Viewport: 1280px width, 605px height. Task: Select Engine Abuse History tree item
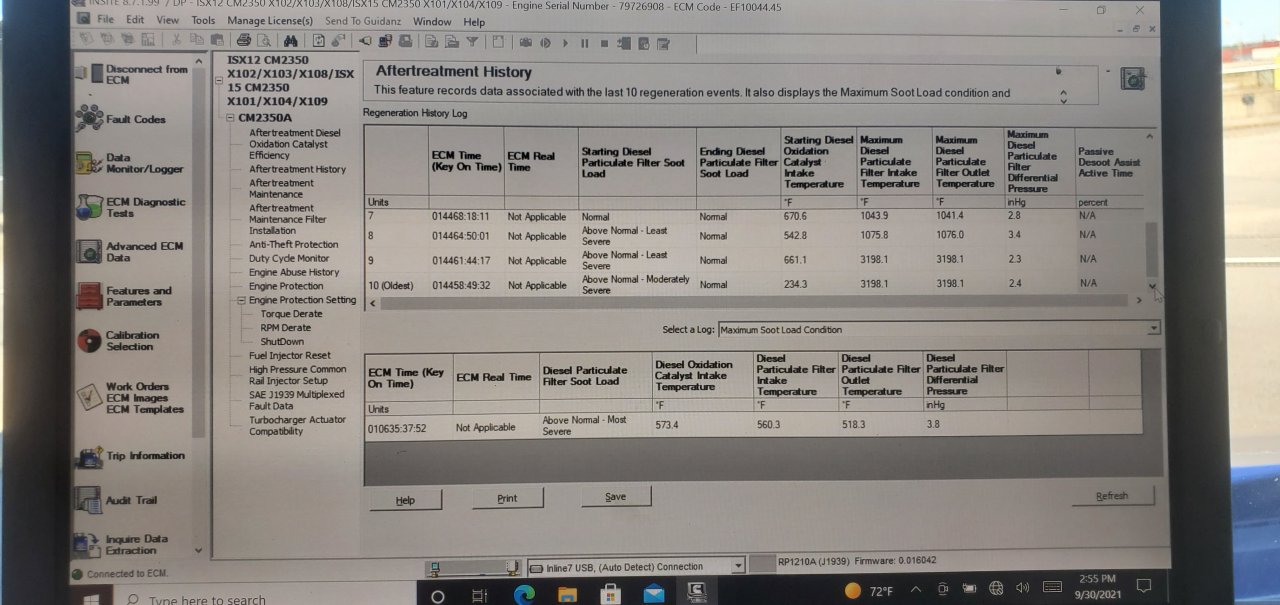click(294, 272)
